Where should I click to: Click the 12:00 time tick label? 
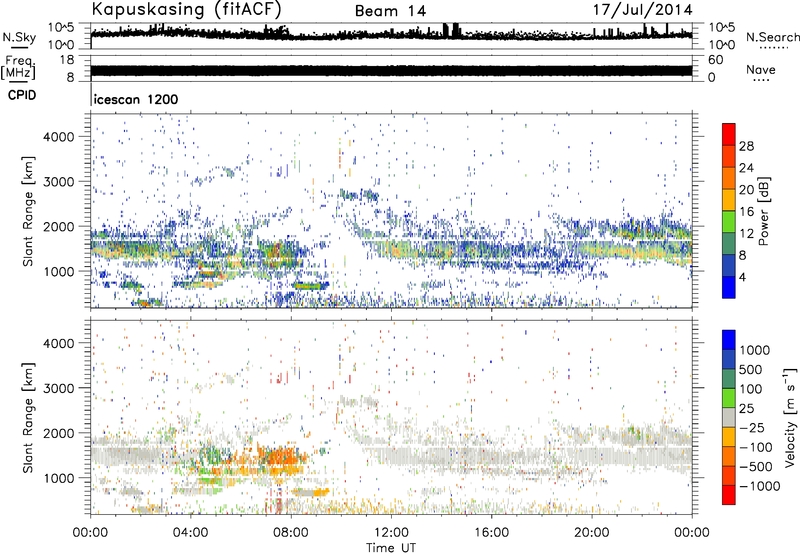click(x=391, y=533)
